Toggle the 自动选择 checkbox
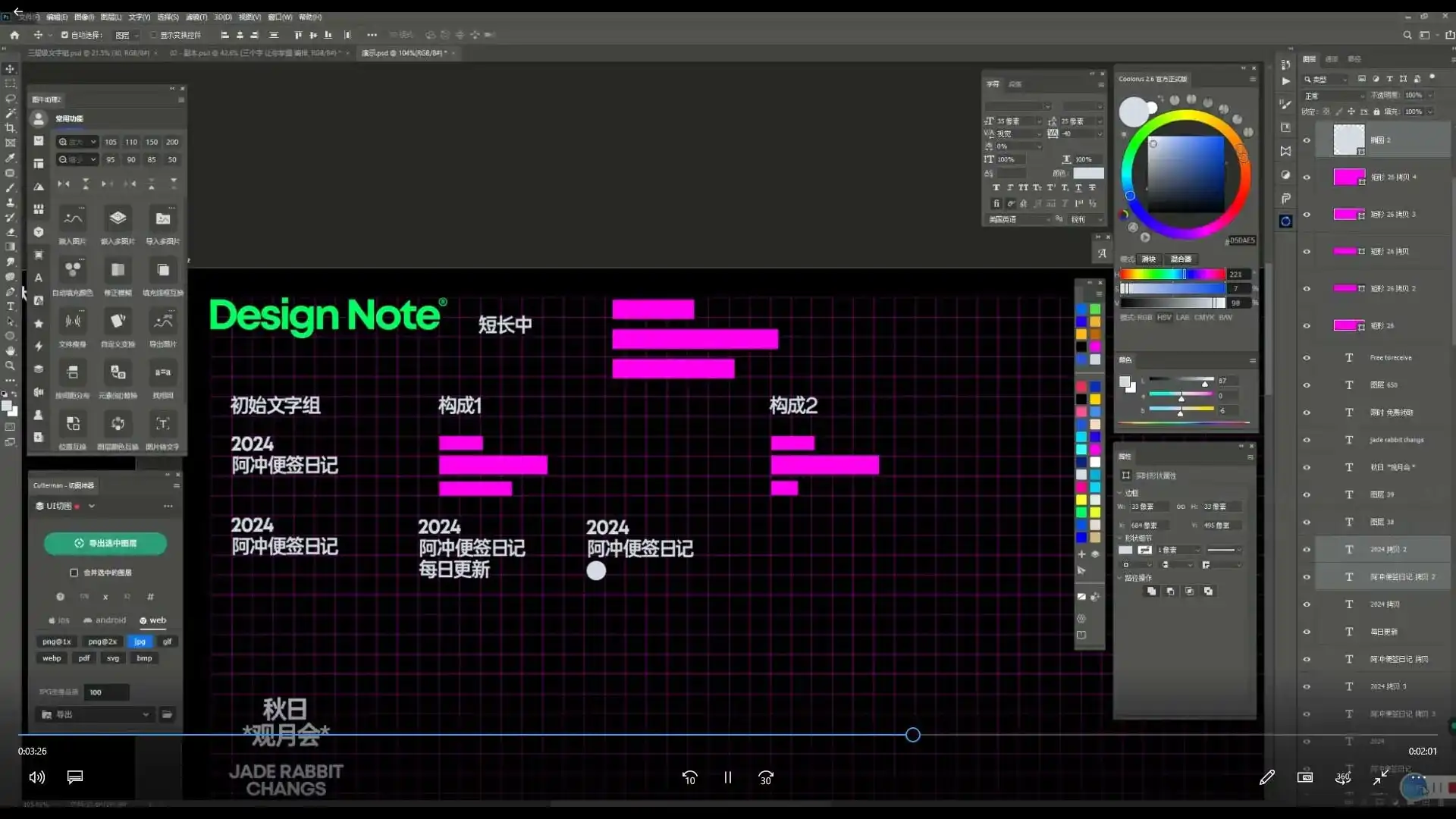This screenshot has width=1456, height=819. click(64, 35)
